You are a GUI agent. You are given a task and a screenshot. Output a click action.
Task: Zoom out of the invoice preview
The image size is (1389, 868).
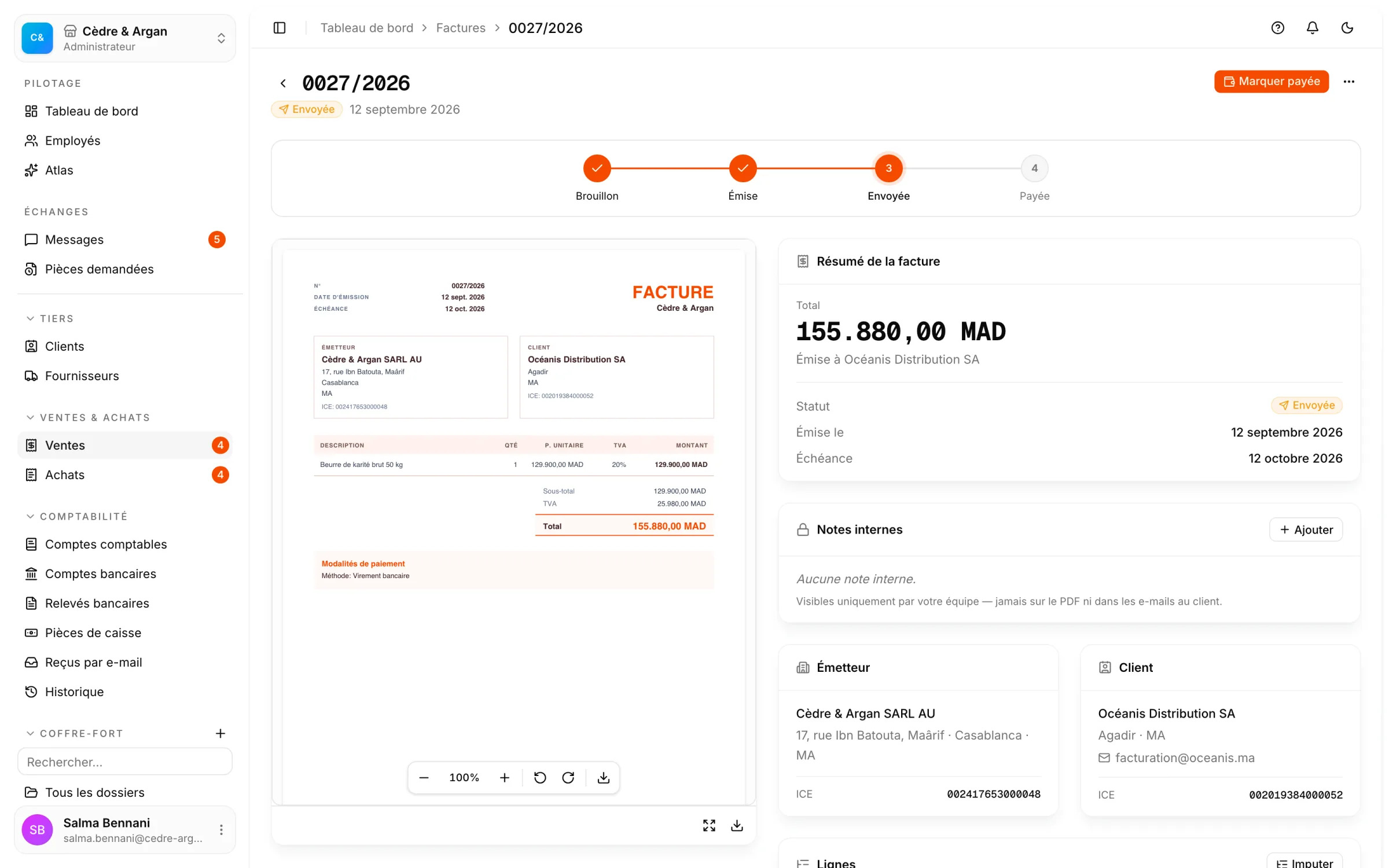pyautogui.click(x=424, y=778)
